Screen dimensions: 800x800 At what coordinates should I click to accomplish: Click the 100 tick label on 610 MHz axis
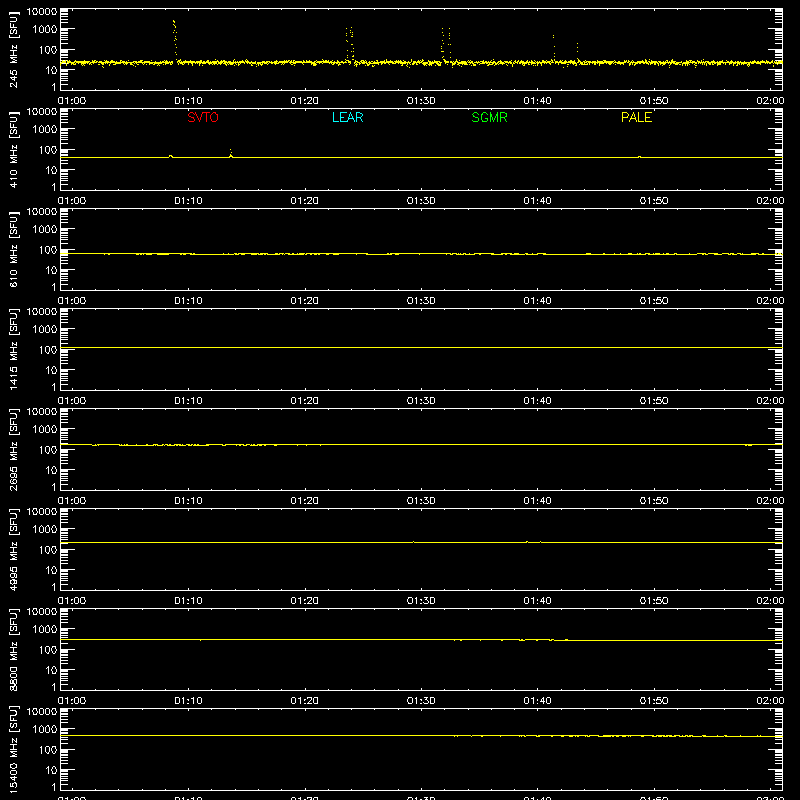tap(48, 249)
